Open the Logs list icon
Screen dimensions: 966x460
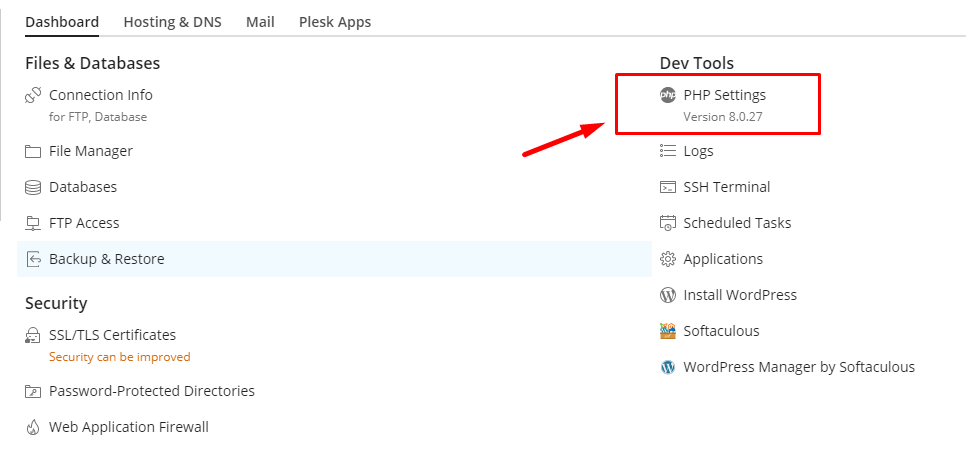click(x=668, y=151)
